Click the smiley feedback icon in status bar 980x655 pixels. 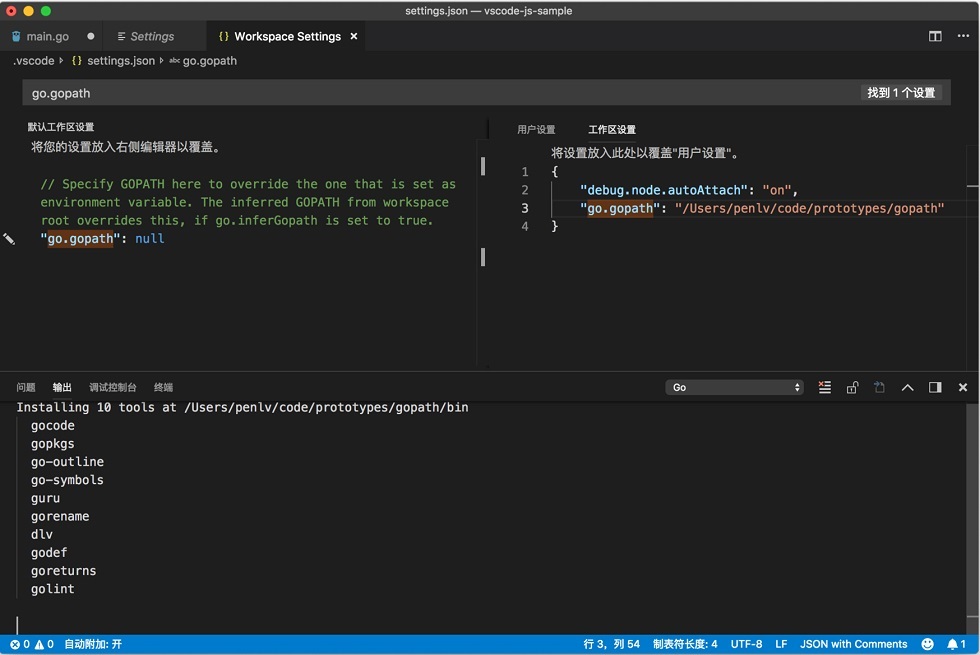point(928,644)
